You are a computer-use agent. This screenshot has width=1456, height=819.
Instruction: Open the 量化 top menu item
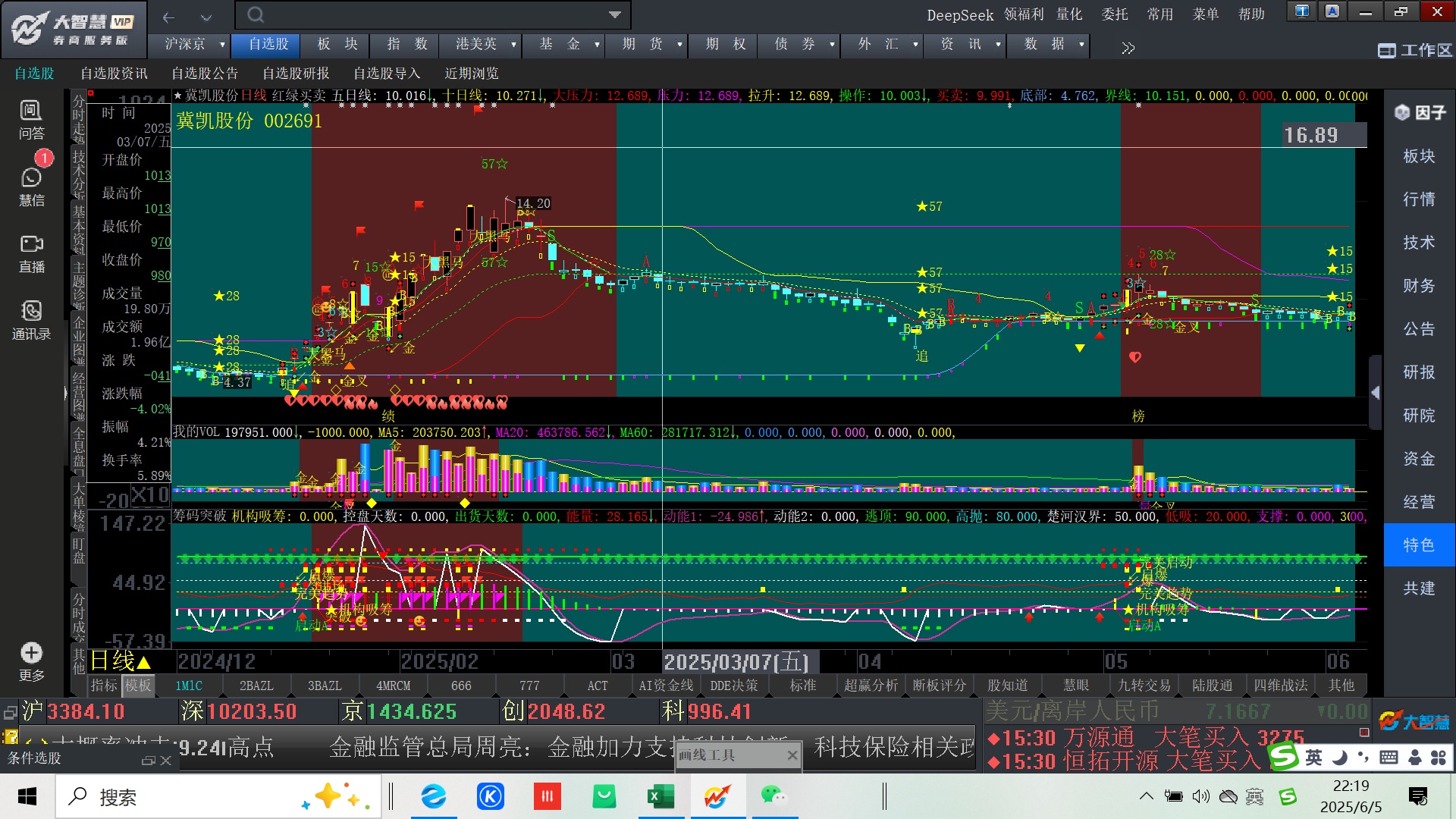click(x=1069, y=14)
